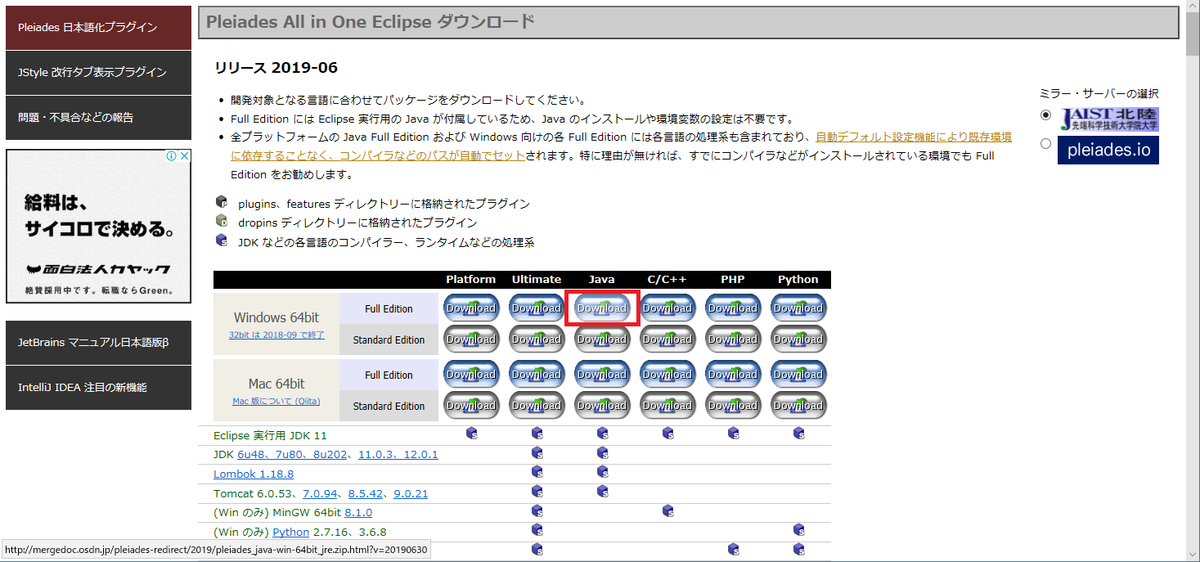The height and width of the screenshot is (562, 1200).
Task: Download Windows 64bit Full Edition Ultimate
Action: point(537,308)
